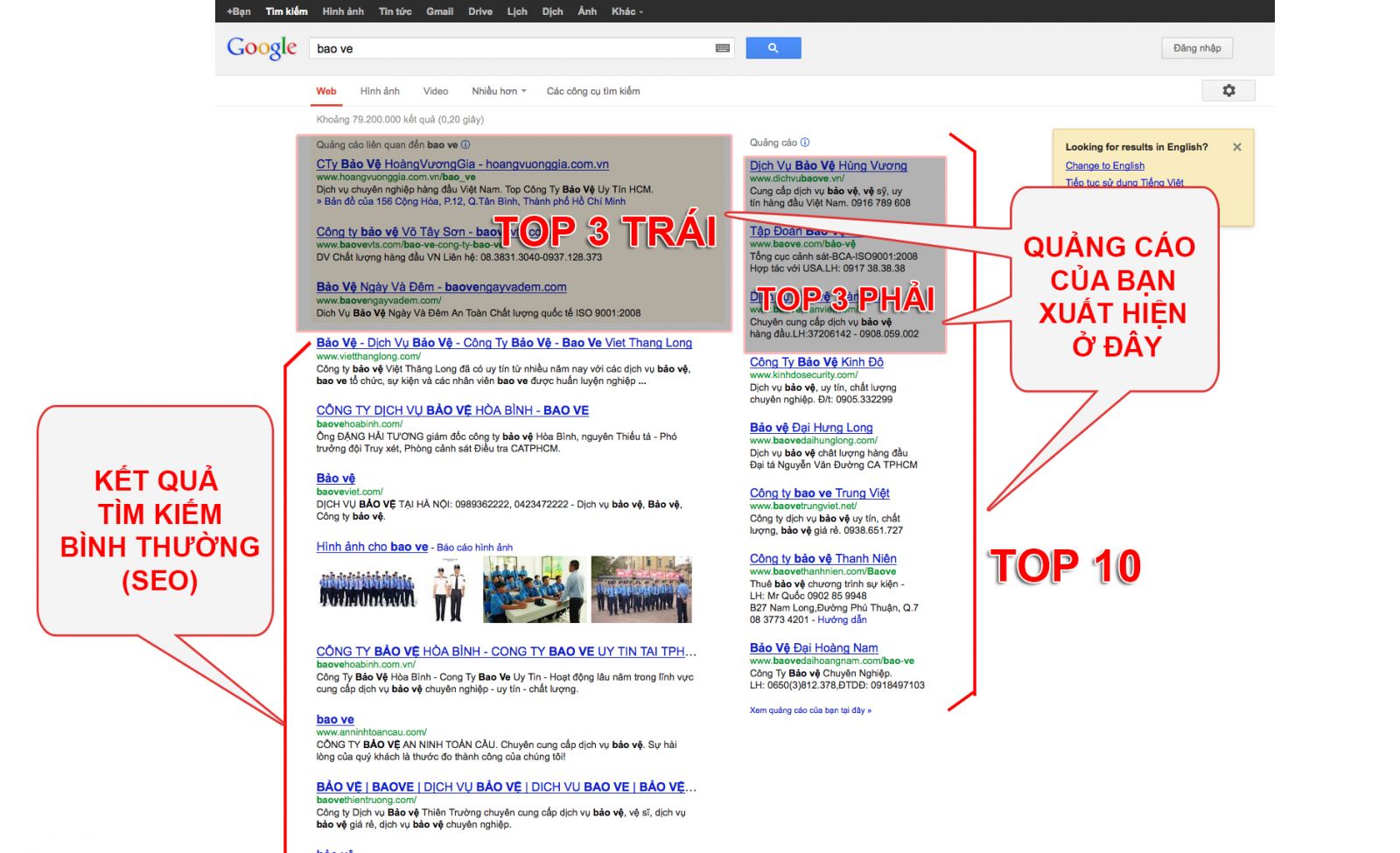The image size is (1400, 853).
Task: Open result 'Bảo Vệ - Dịch Vụ Bảo Vệ - Công Ty Bảo Vệ - Bao Ve Viet Thang Long'
Action: click(x=504, y=343)
